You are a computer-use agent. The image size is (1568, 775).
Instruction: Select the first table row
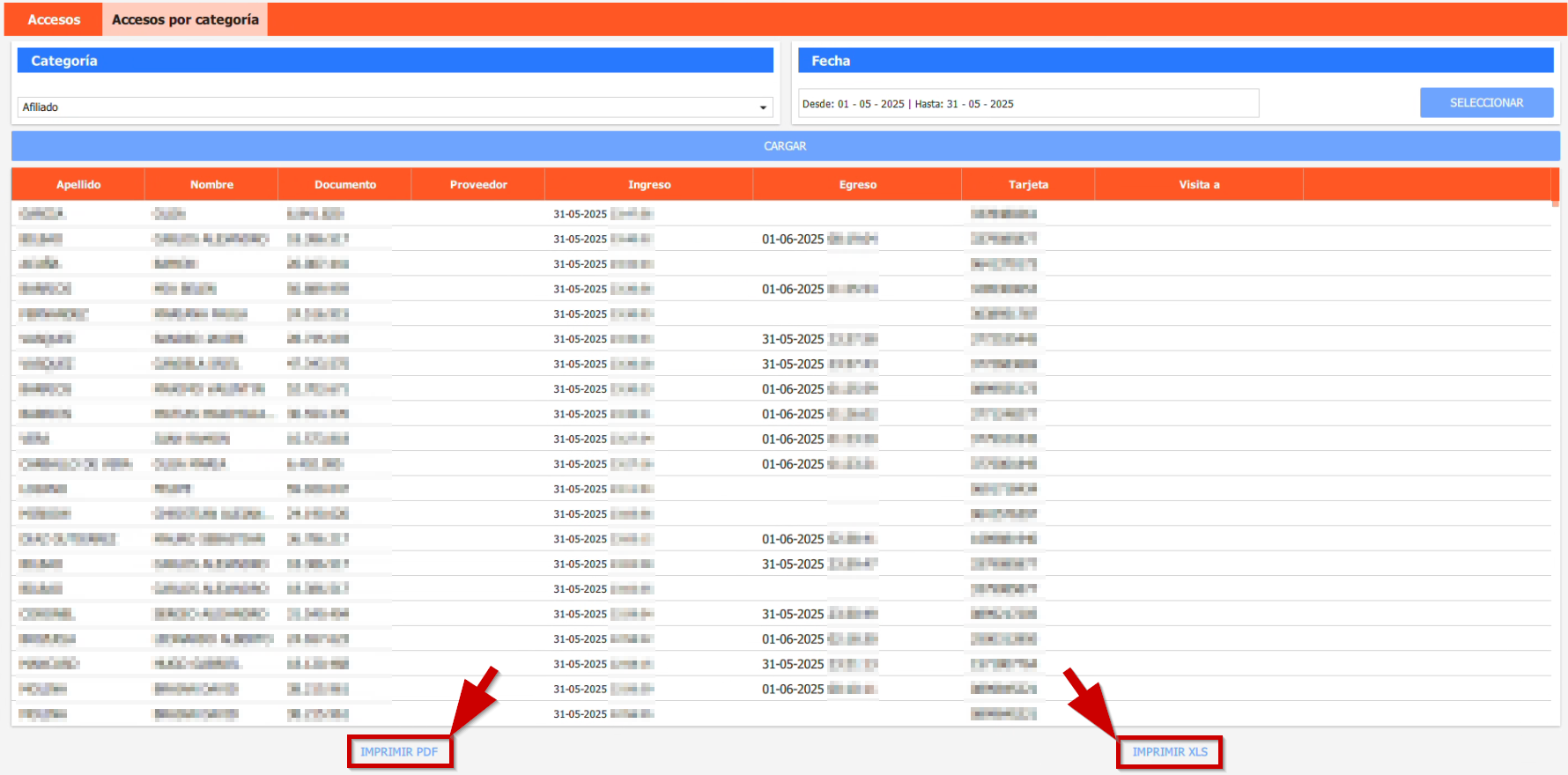coord(529,214)
